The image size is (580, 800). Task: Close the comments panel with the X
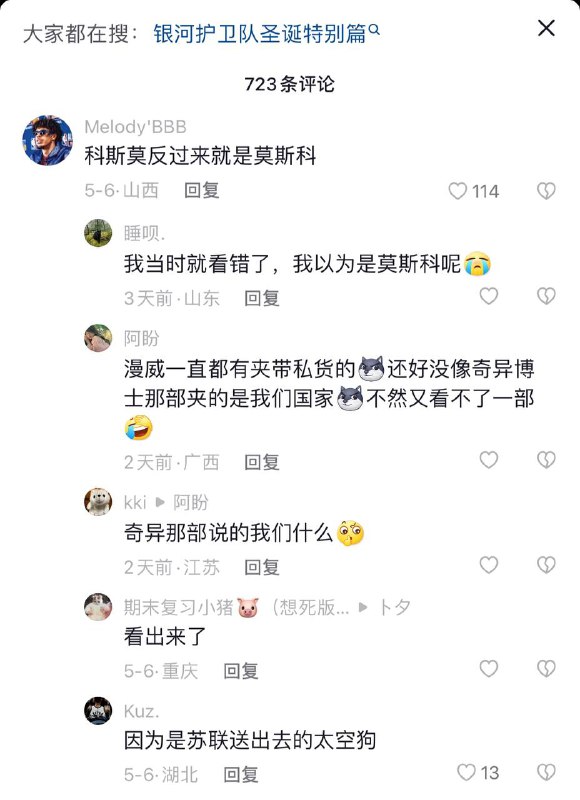pos(546,29)
